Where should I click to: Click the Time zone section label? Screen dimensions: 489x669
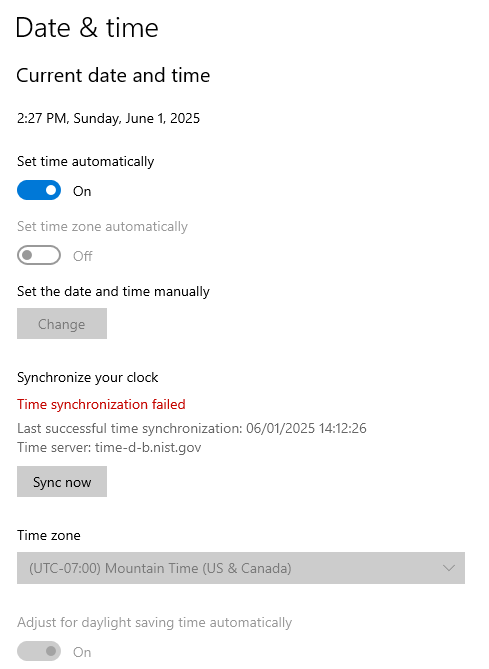click(49, 535)
